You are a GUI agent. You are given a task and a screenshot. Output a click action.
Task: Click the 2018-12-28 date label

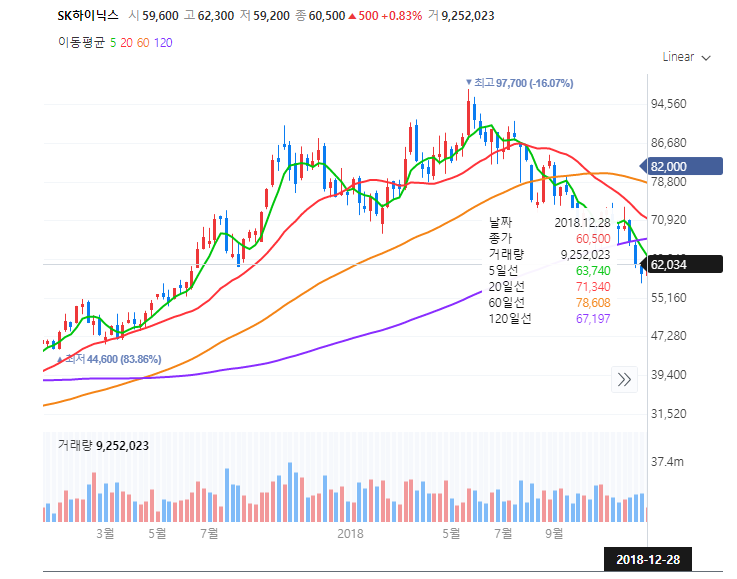point(648,559)
